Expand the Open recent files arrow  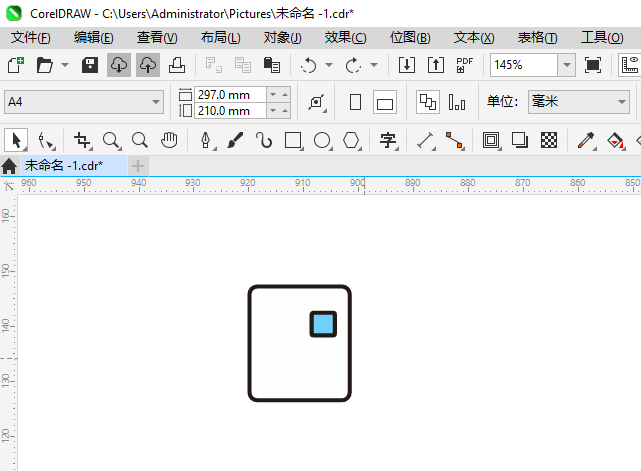point(65,65)
